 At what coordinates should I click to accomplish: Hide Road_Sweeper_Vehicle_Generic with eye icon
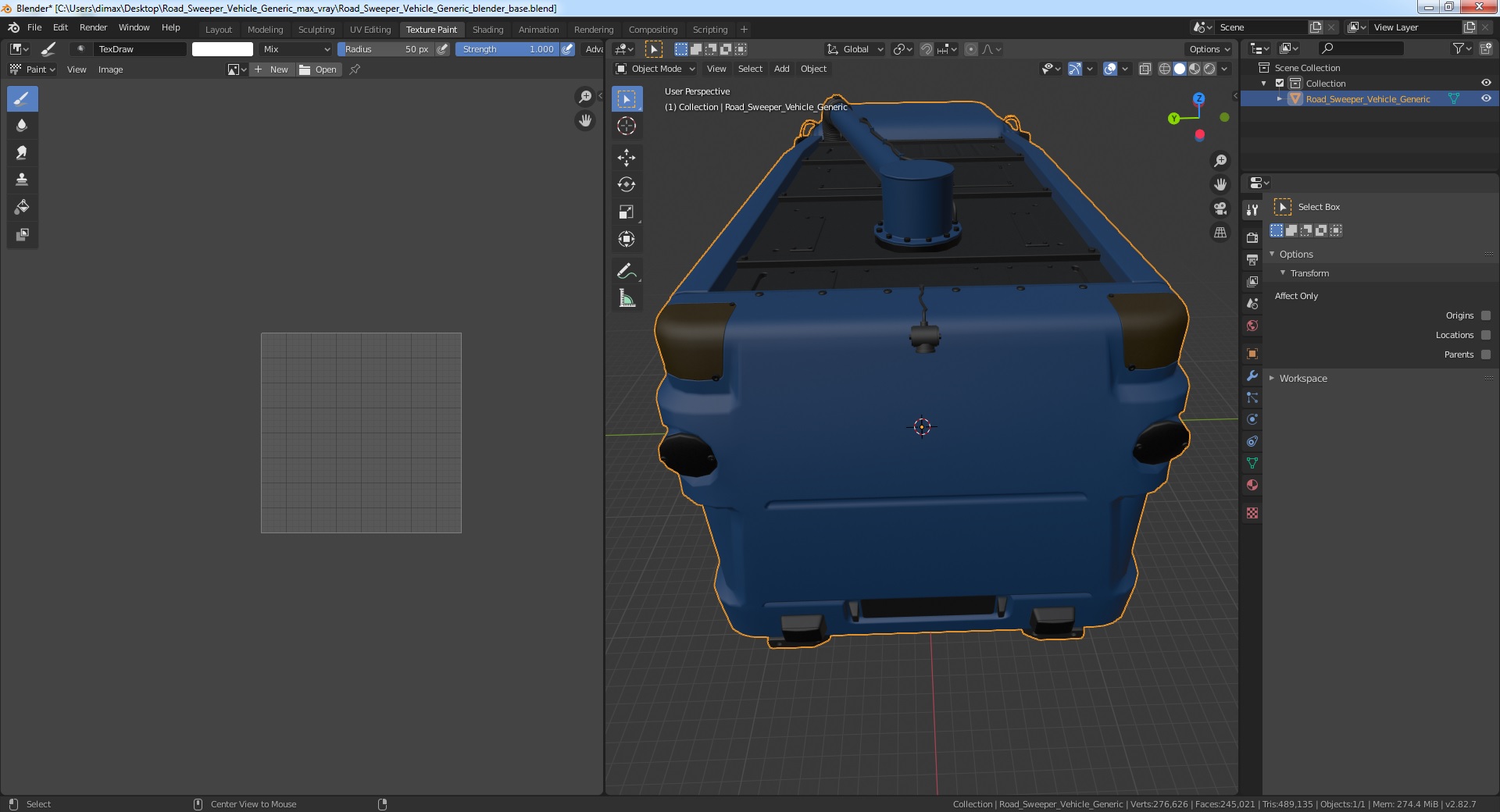[1486, 98]
